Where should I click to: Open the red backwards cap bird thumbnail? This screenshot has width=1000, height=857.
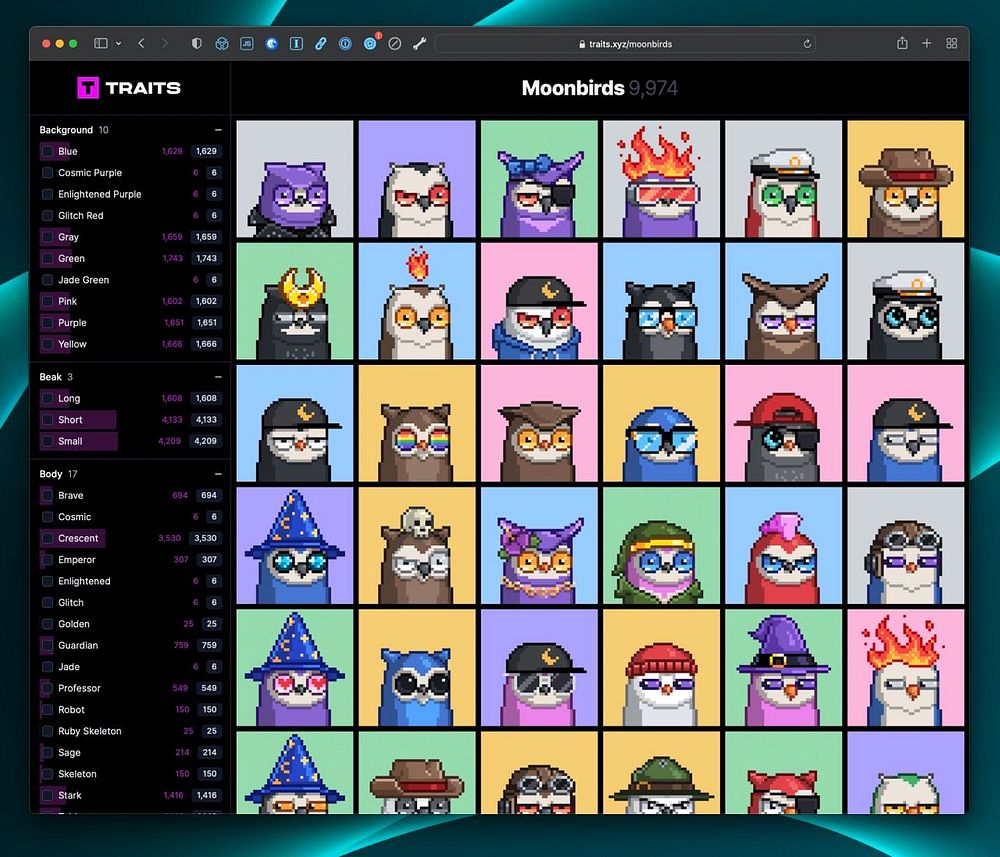[784, 423]
